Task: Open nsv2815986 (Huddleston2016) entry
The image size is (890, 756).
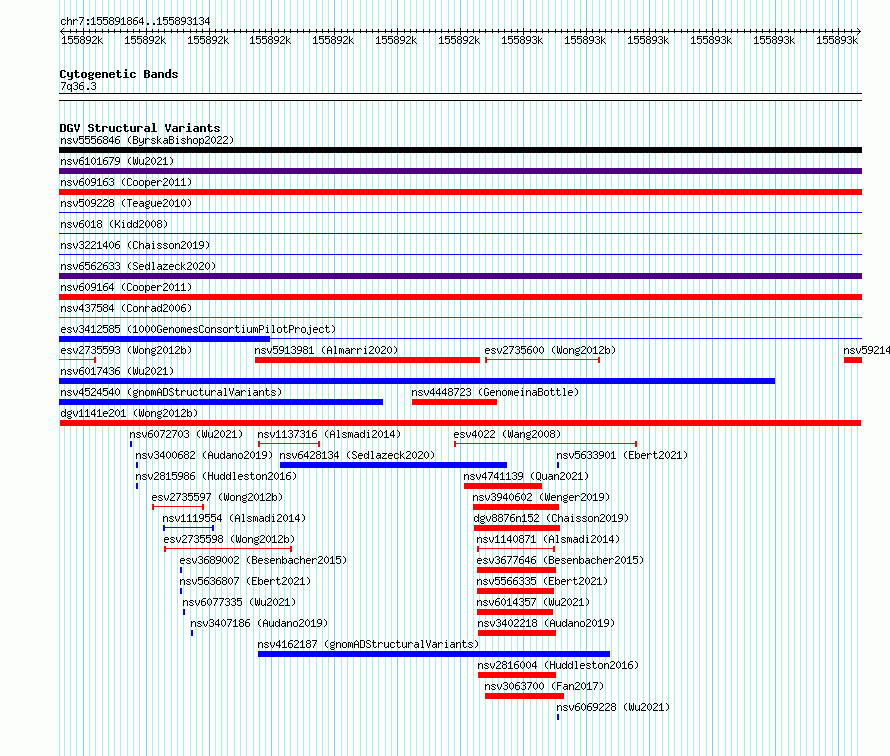Action: (216, 476)
